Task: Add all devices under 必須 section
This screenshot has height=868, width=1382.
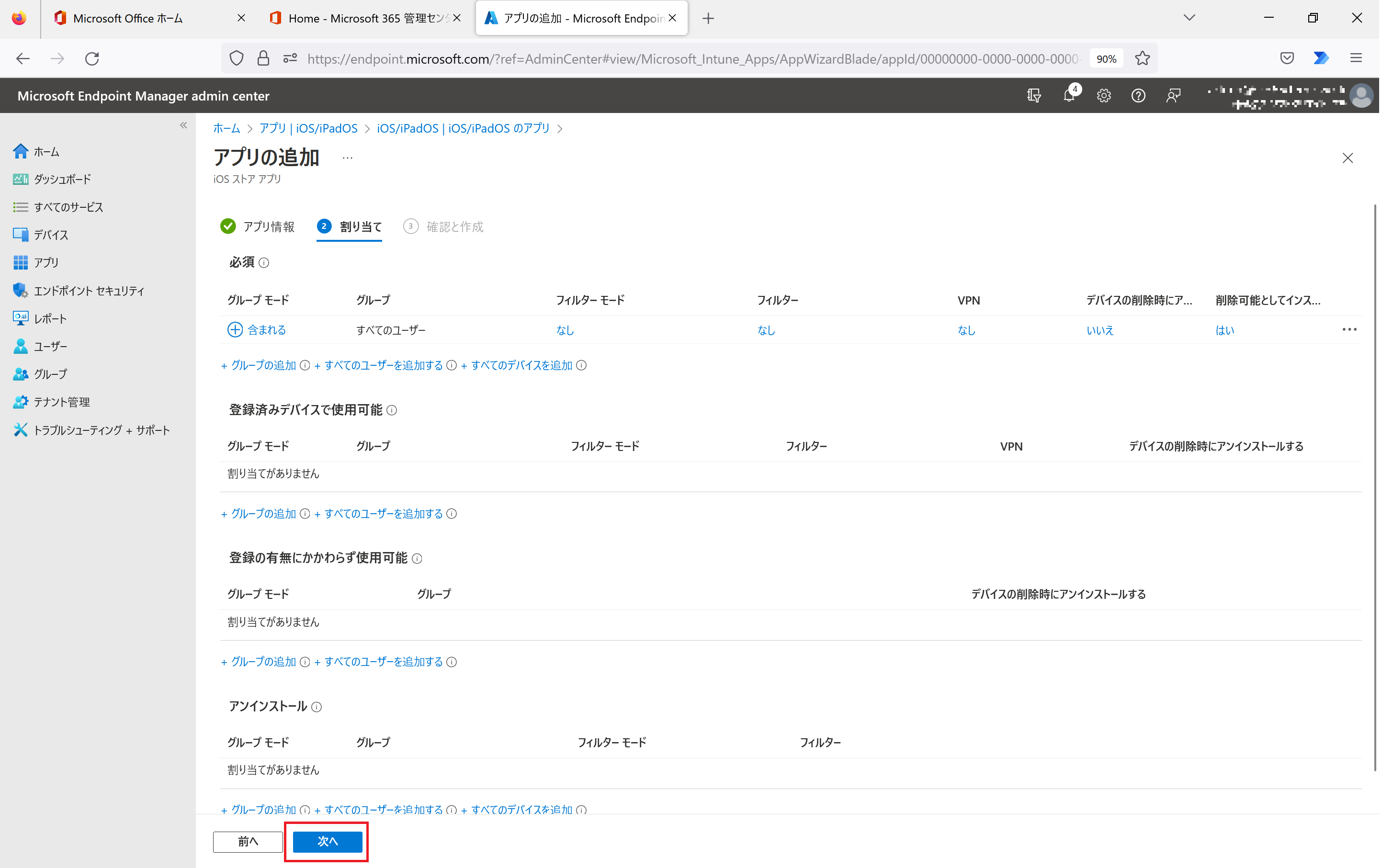Action: [x=517, y=365]
